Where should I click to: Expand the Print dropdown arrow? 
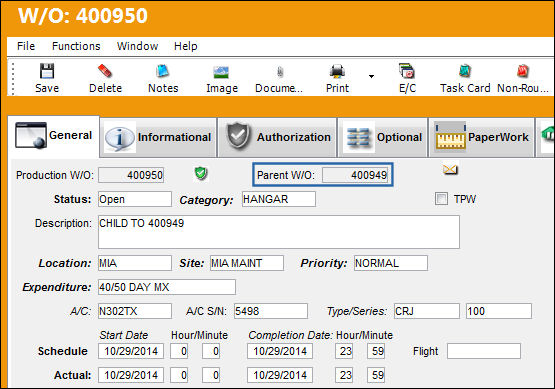pos(371,76)
